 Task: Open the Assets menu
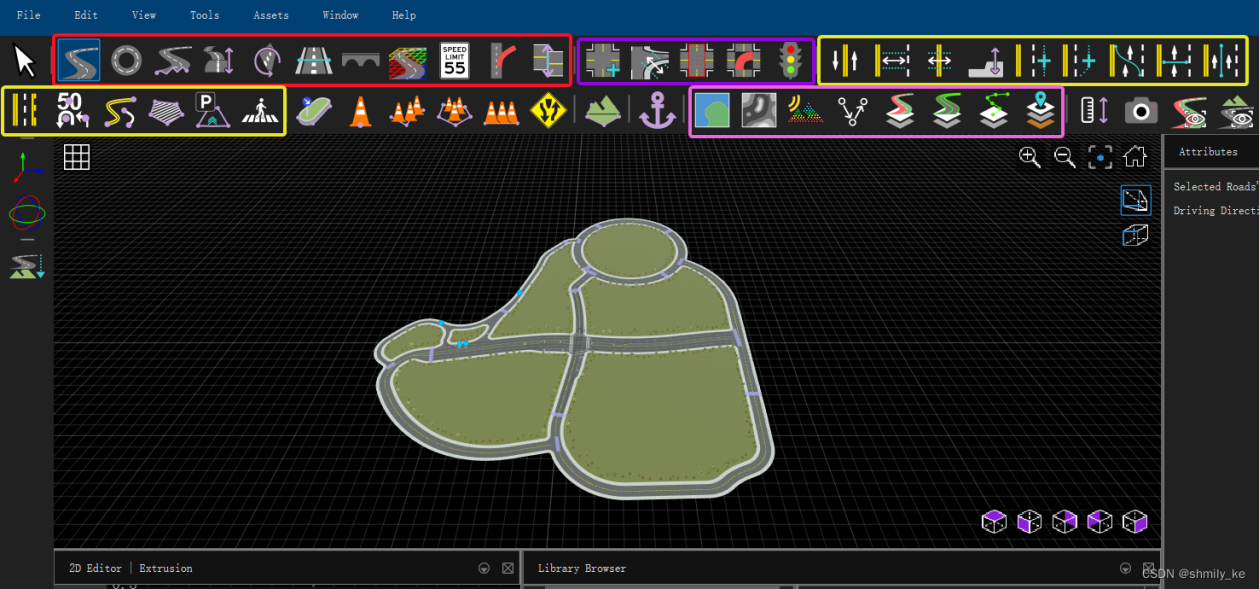[270, 15]
